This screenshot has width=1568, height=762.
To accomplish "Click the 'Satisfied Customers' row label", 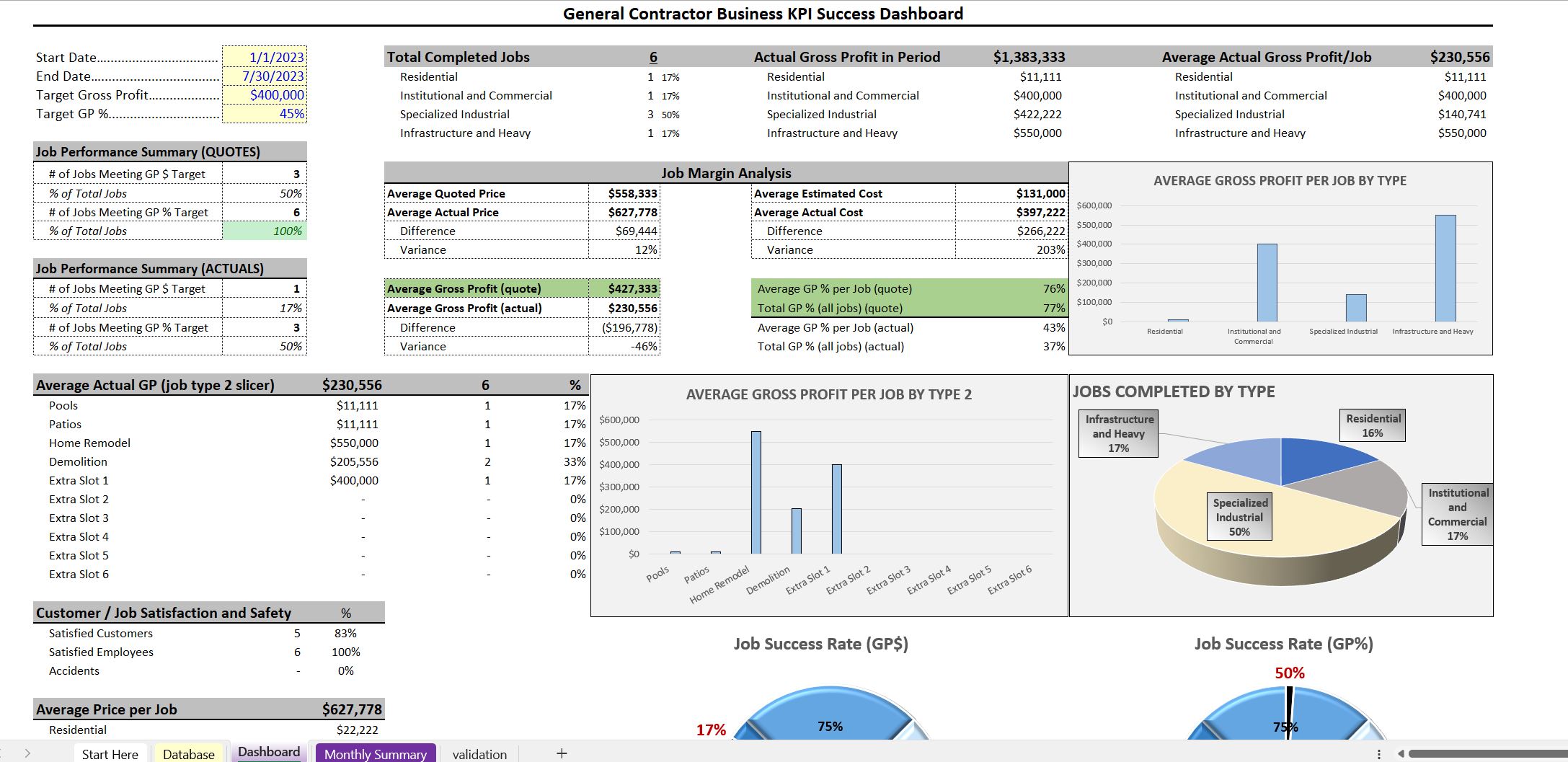I will click(x=101, y=633).
